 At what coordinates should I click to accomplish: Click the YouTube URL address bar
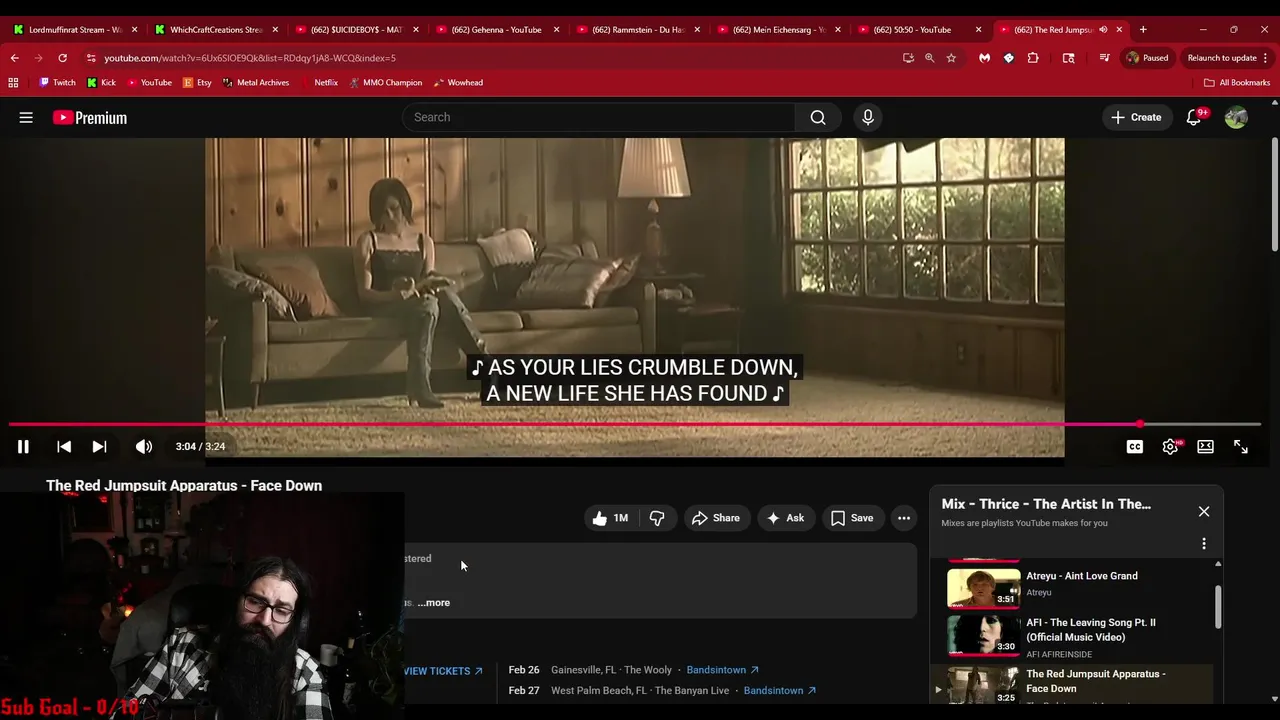click(x=500, y=58)
